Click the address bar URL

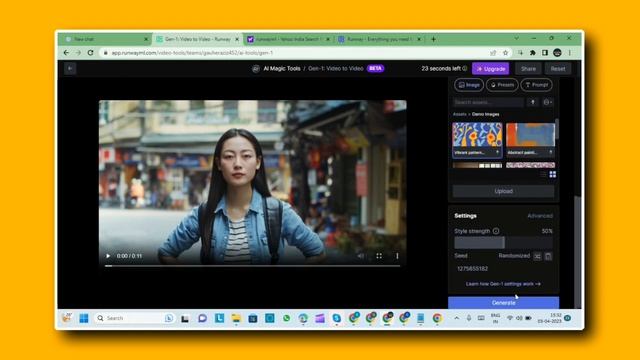192,53
